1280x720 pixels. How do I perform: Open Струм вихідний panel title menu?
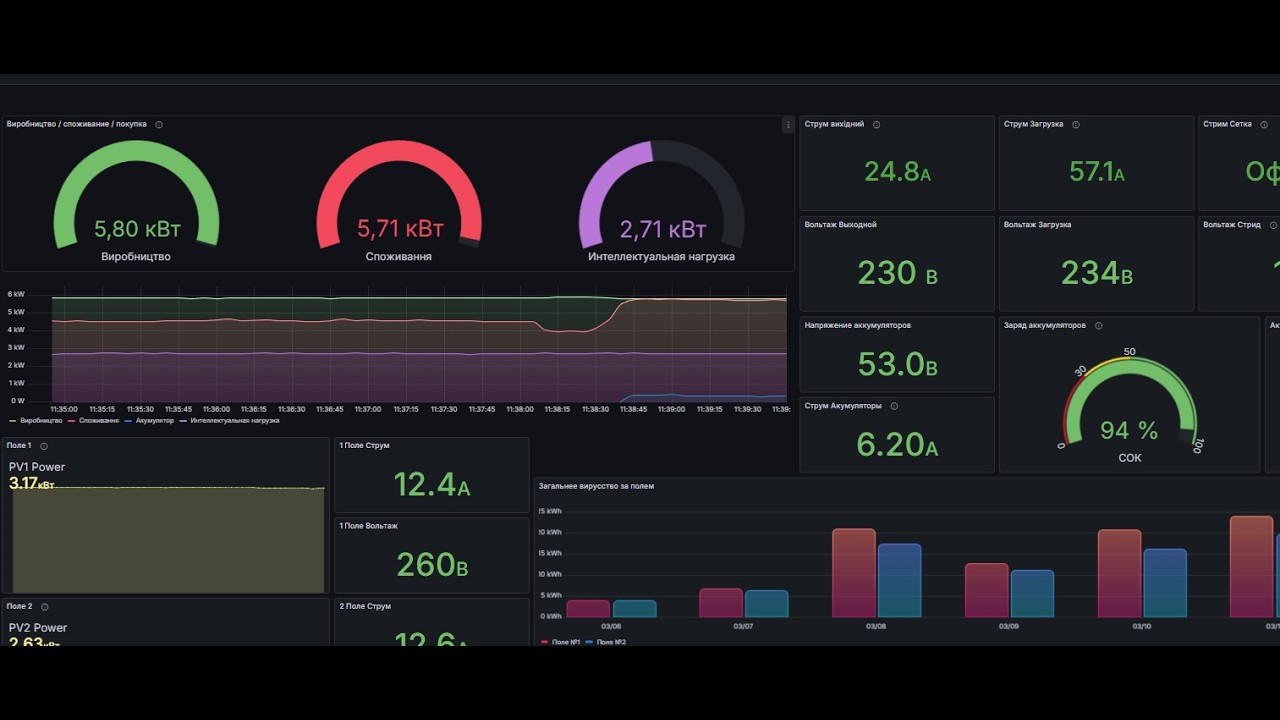pos(834,124)
